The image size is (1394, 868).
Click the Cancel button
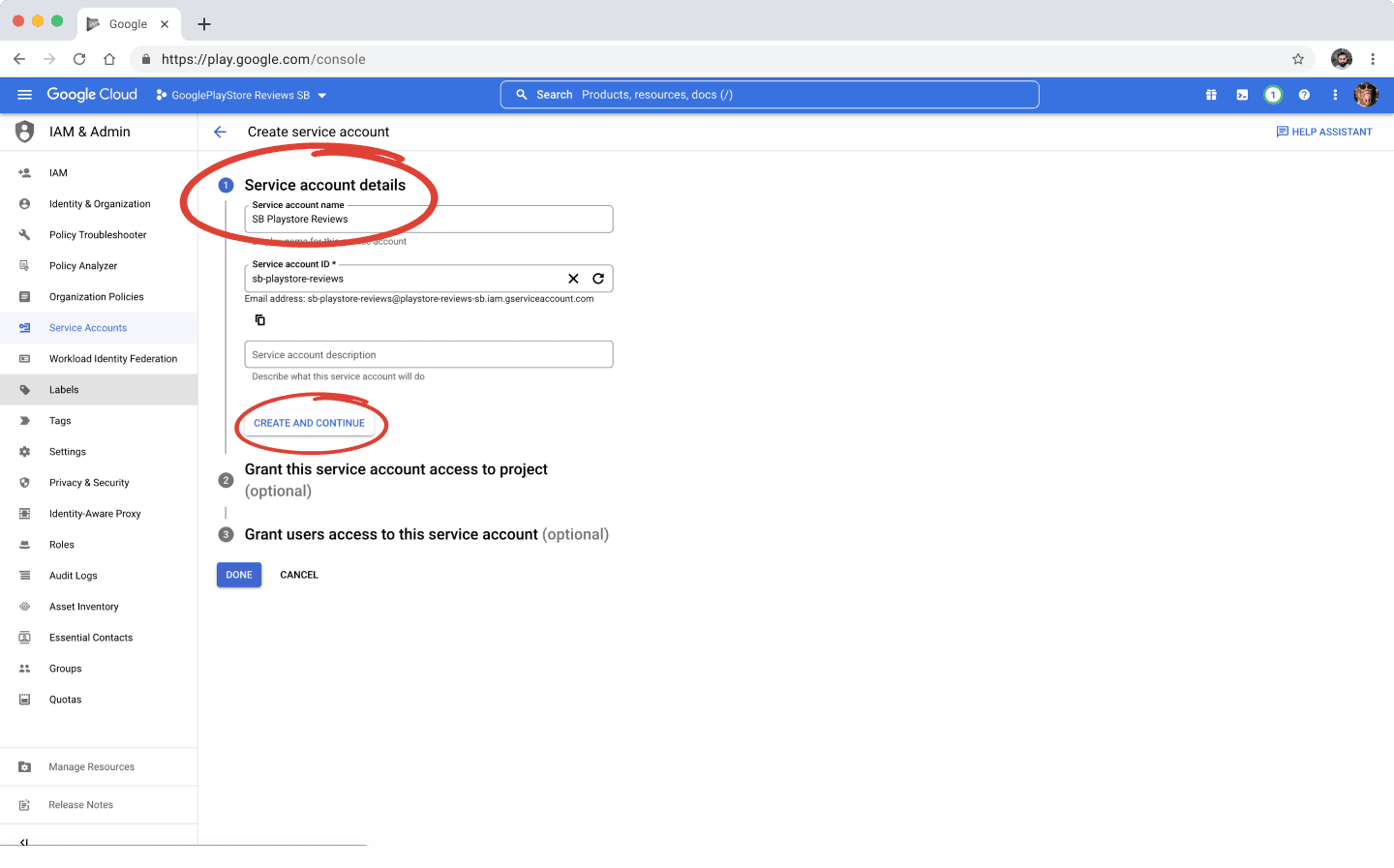click(x=299, y=575)
